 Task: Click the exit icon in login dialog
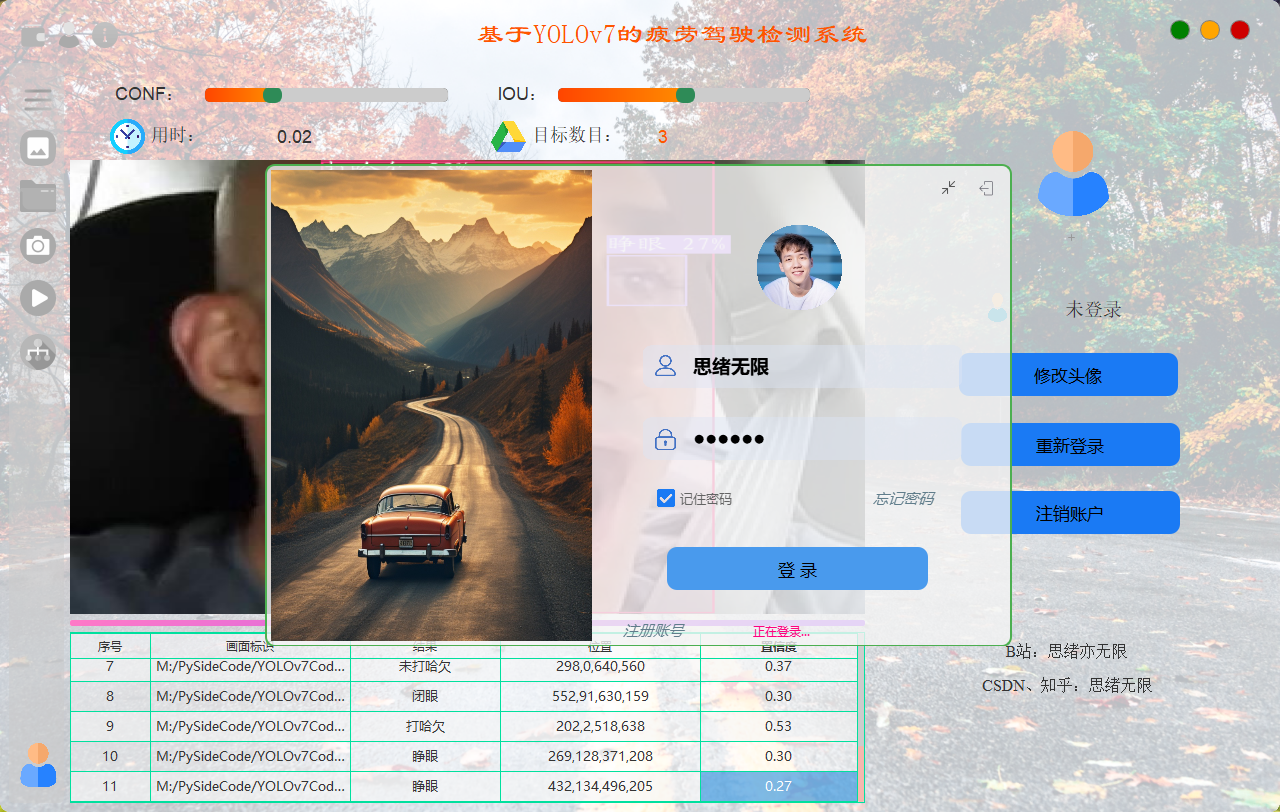pyautogui.click(x=986, y=187)
